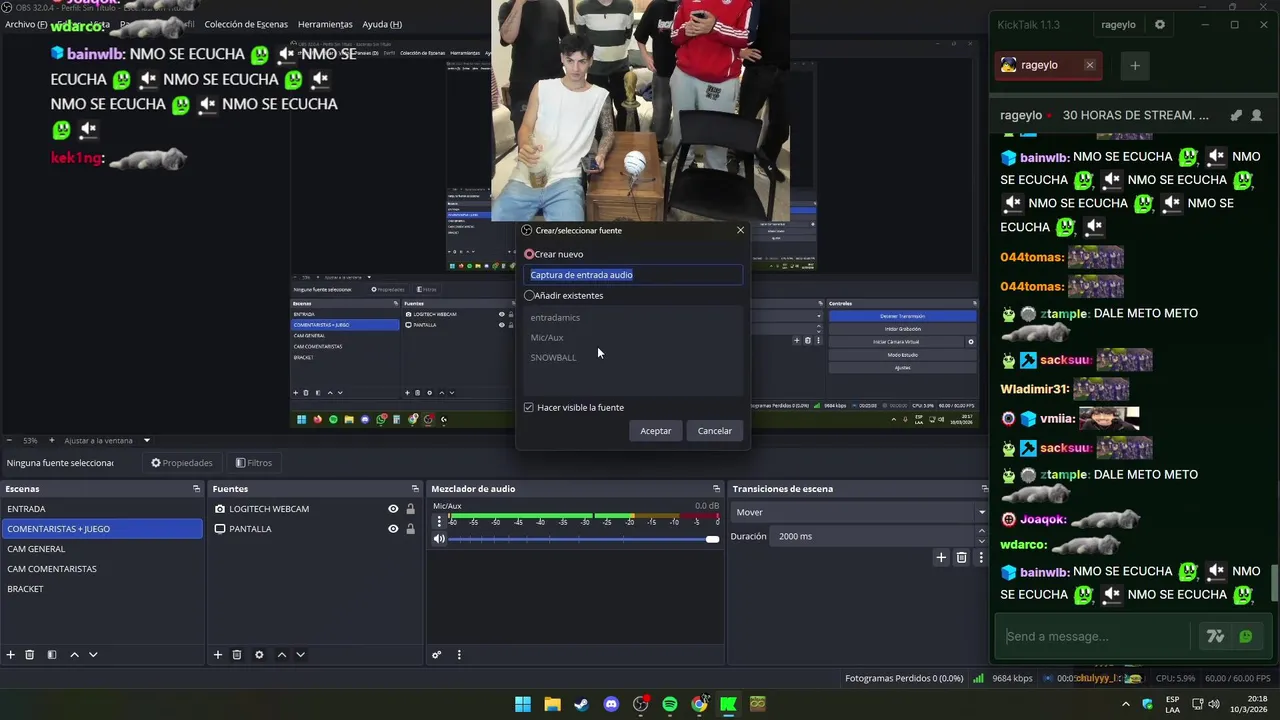Viewport: 1280px width, 720px height.
Task: Open source properties gear in Fuentes toolbar
Action: 259,655
